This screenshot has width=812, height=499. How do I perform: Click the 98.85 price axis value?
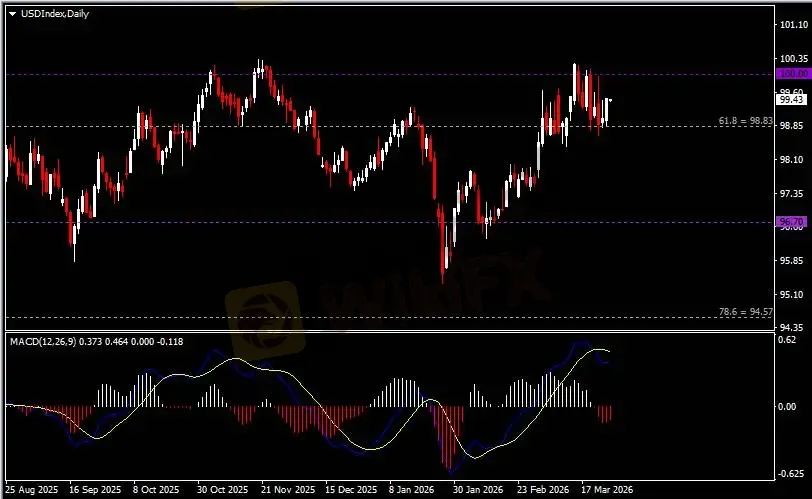[792, 126]
